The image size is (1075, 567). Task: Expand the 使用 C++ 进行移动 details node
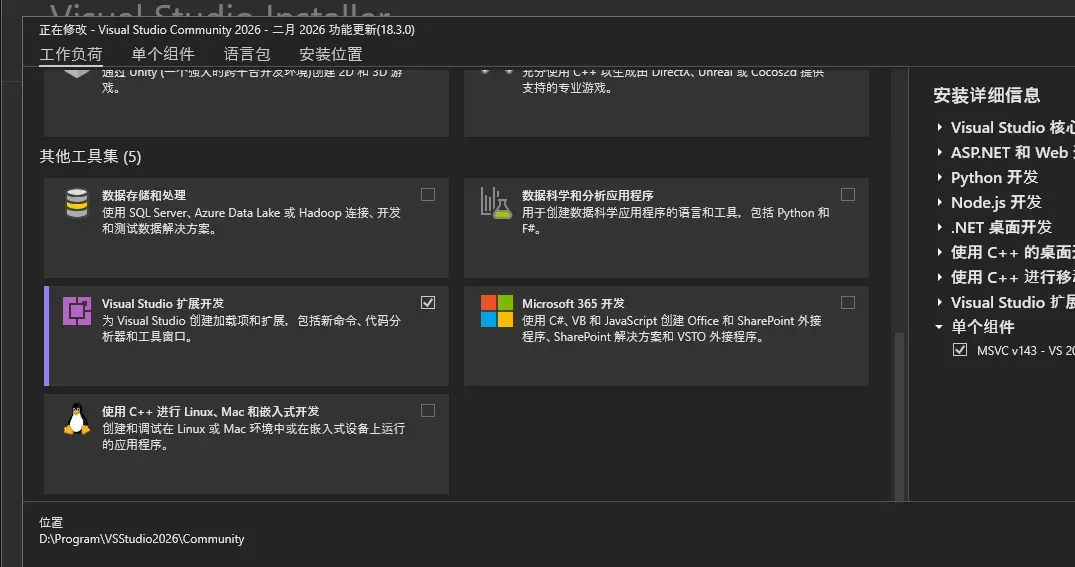point(939,277)
